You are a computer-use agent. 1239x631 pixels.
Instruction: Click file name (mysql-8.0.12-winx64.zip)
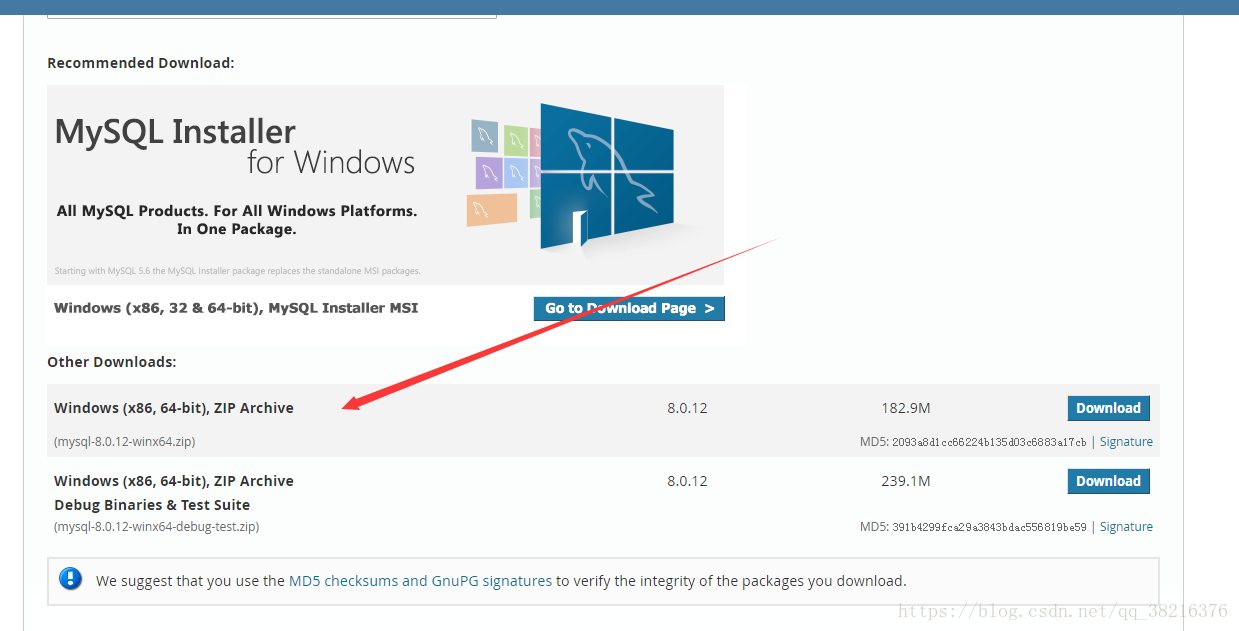[x=125, y=442]
